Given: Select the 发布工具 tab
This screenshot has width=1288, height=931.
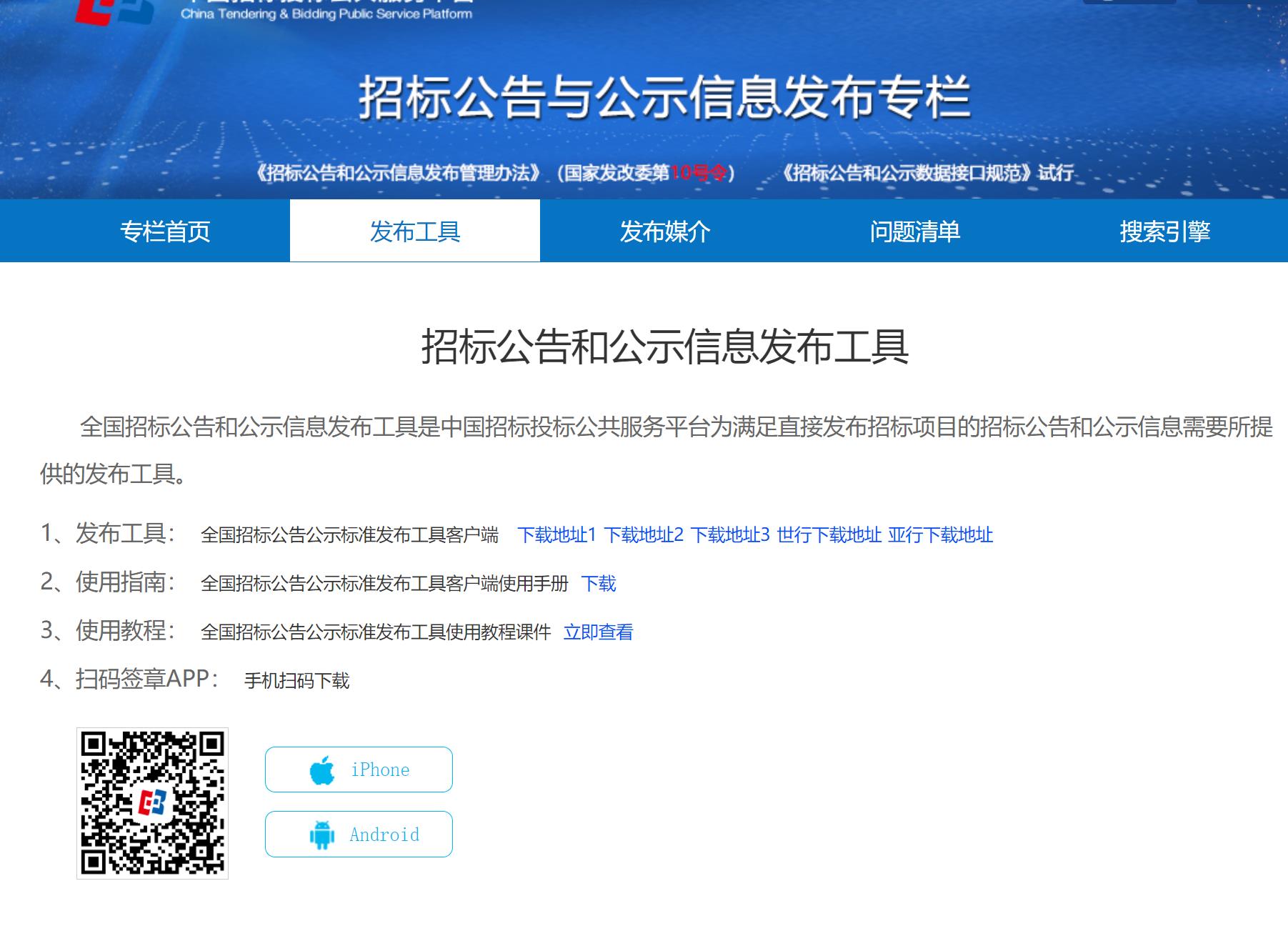Looking at the screenshot, I should 415,231.
